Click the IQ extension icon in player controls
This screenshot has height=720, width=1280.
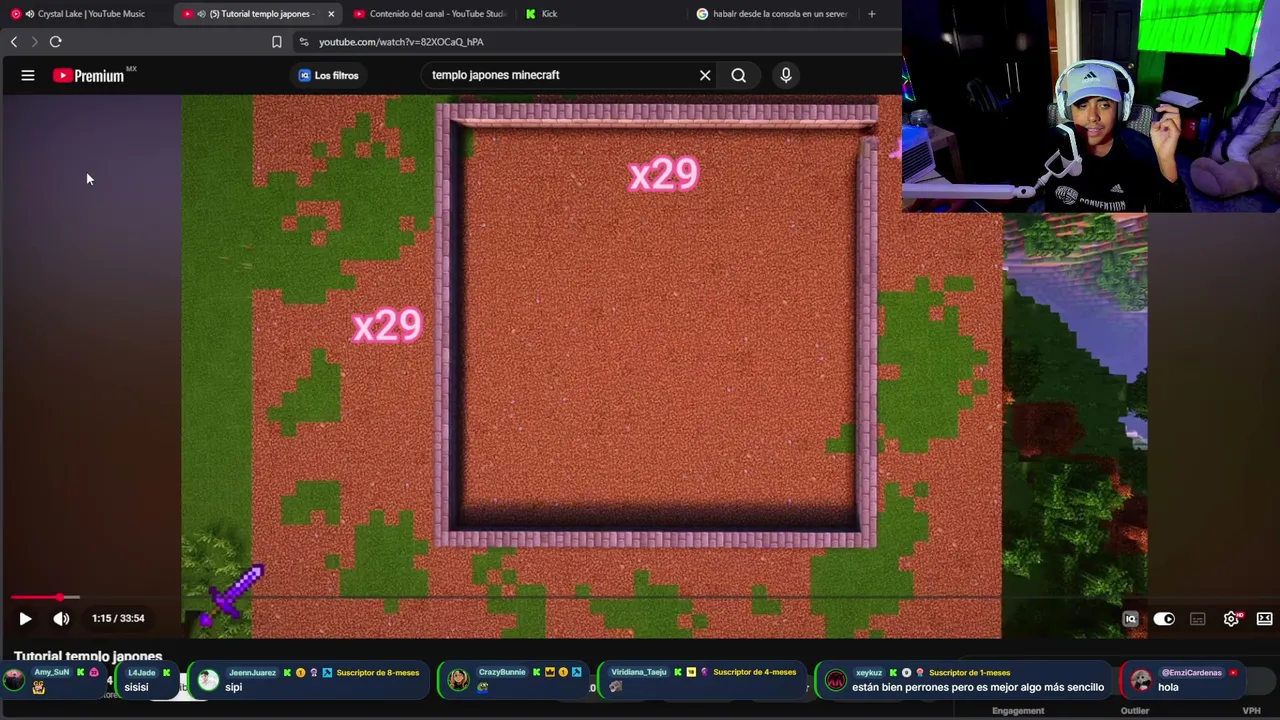[x=1130, y=619]
